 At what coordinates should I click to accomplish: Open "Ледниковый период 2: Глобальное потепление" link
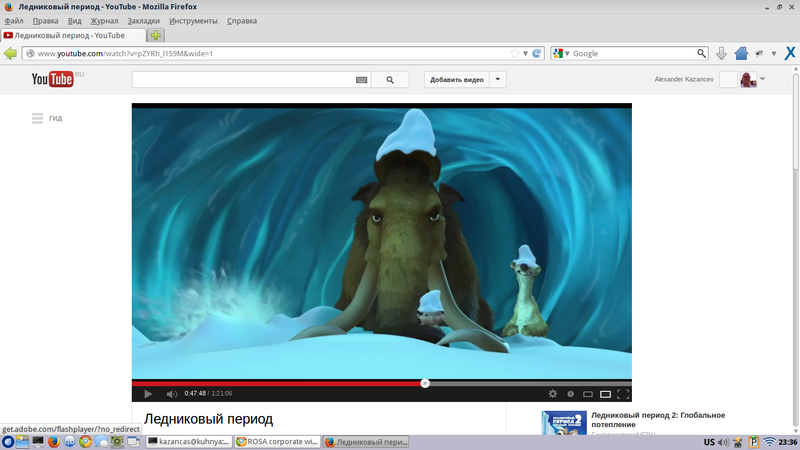pos(658,420)
